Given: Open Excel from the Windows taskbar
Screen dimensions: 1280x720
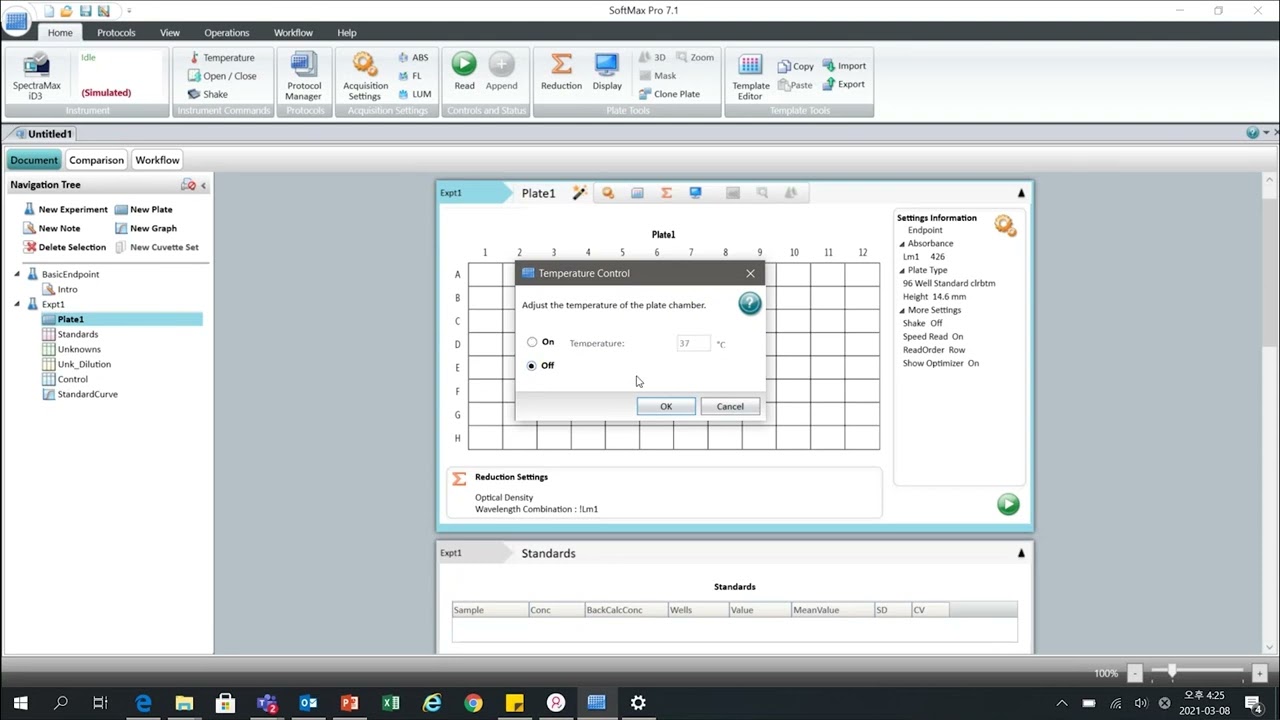Looking at the screenshot, I should [x=391, y=703].
